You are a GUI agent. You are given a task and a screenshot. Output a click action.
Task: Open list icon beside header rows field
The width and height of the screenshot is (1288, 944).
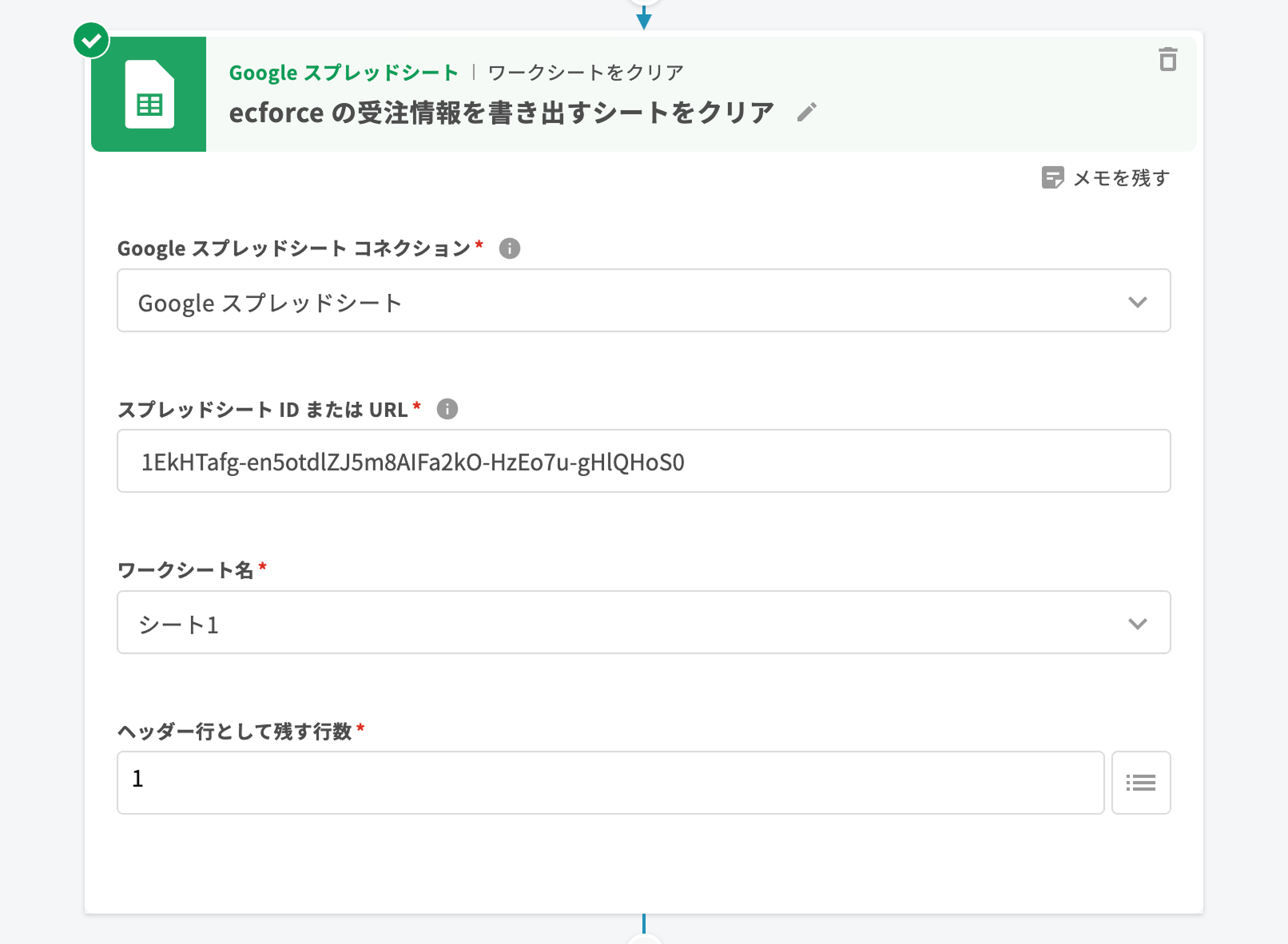pos(1140,783)
